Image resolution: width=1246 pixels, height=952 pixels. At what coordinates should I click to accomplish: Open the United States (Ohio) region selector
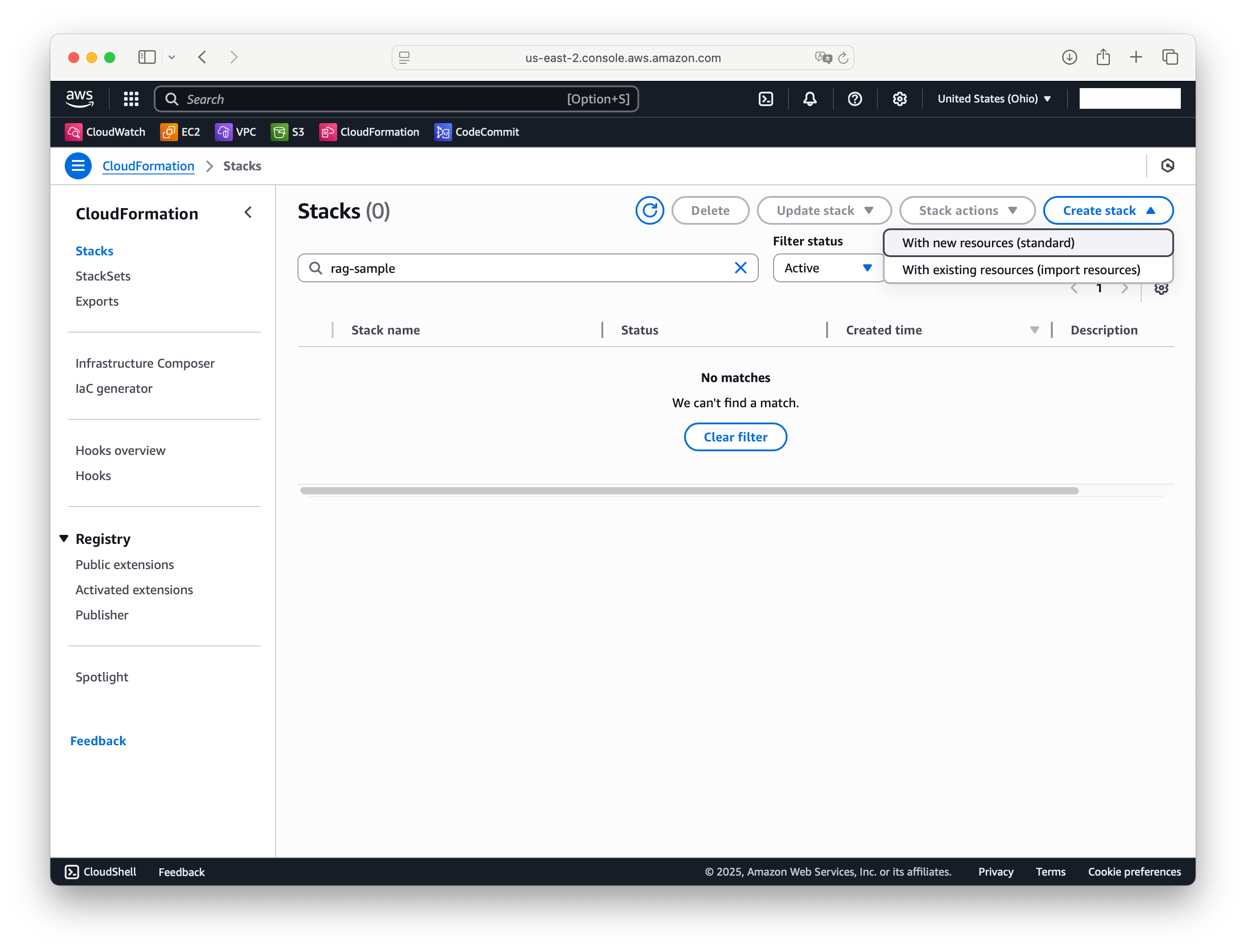pos(993,98)
